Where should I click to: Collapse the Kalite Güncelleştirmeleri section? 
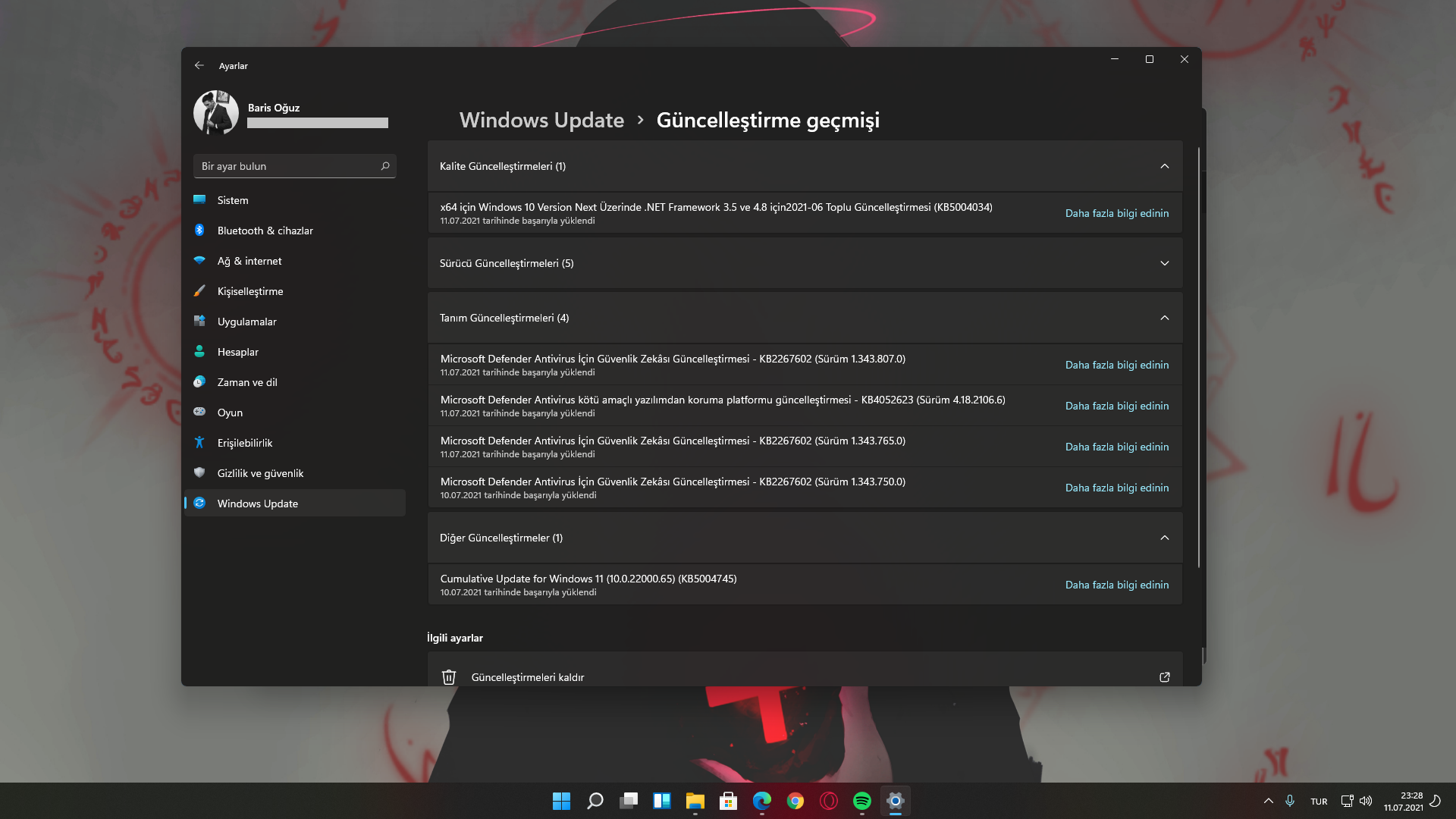point(1164,166)
